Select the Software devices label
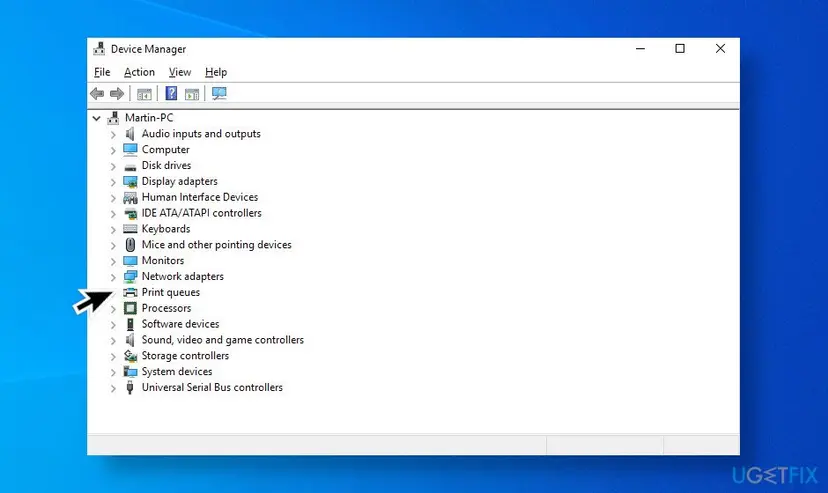The height and width of the screenshot is (493, 828). [x=180, y=324]
